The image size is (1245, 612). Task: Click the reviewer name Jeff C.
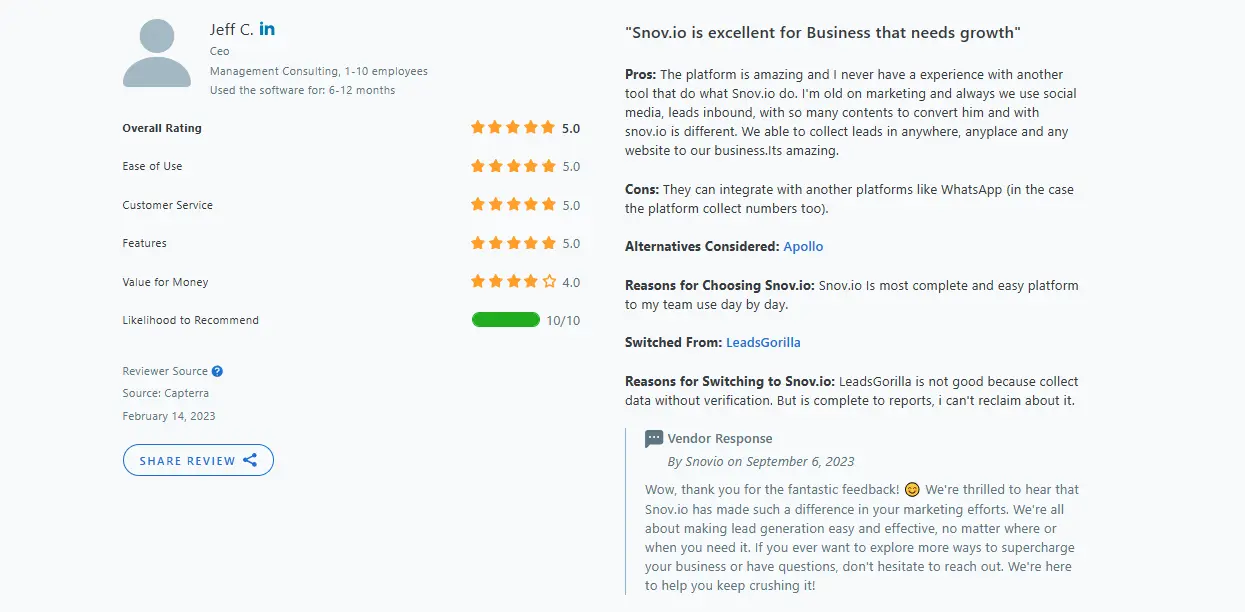(231, 29)
